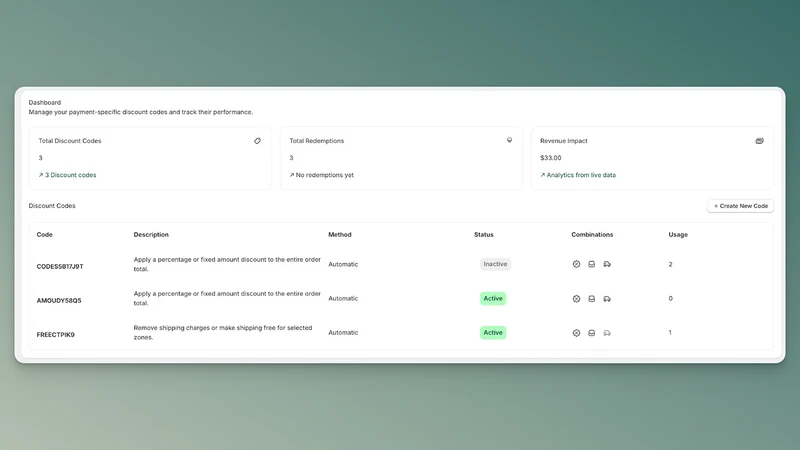Screen dimensions: 800x450
Task: Click the description text of CODES5B17J9T
Action: click(x=227, y=264)
